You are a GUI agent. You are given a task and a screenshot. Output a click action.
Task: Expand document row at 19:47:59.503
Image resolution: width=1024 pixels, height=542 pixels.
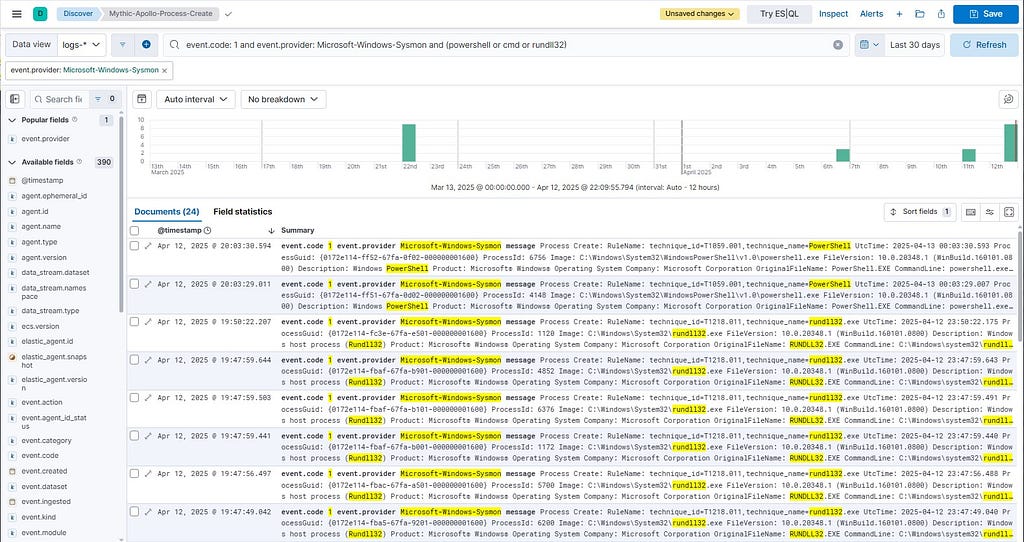148,398
